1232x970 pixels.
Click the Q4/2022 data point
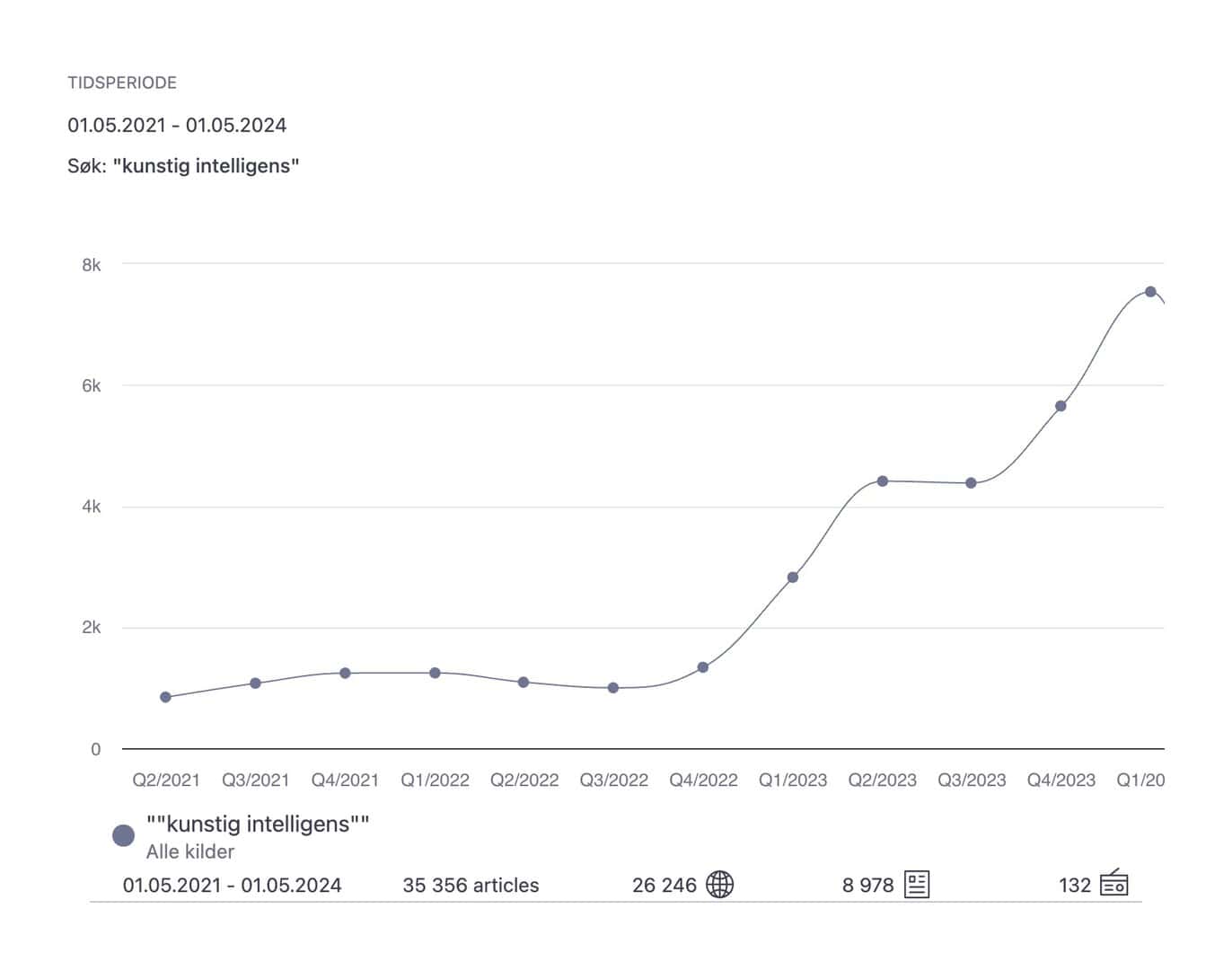pos(703,667)
